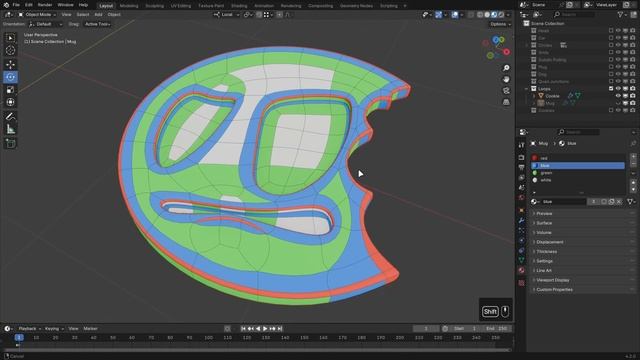
Task: Select the Annotate tool
Action: pyautogui.click(x=10, y=117)
